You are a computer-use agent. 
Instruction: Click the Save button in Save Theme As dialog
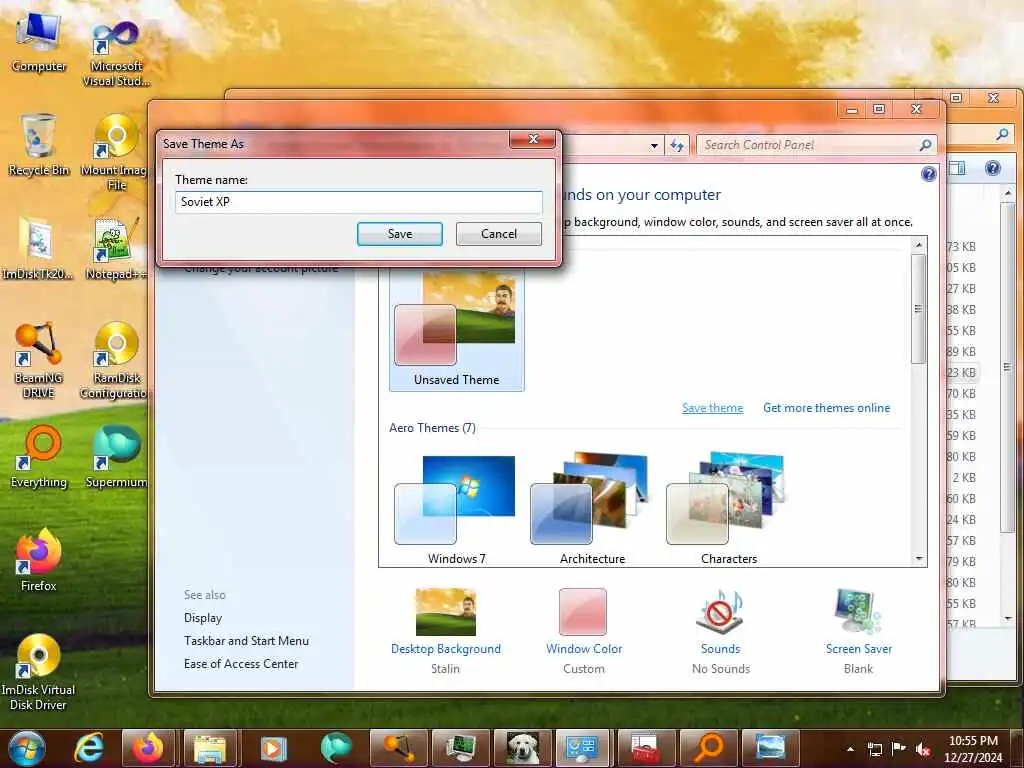point(400,234)
